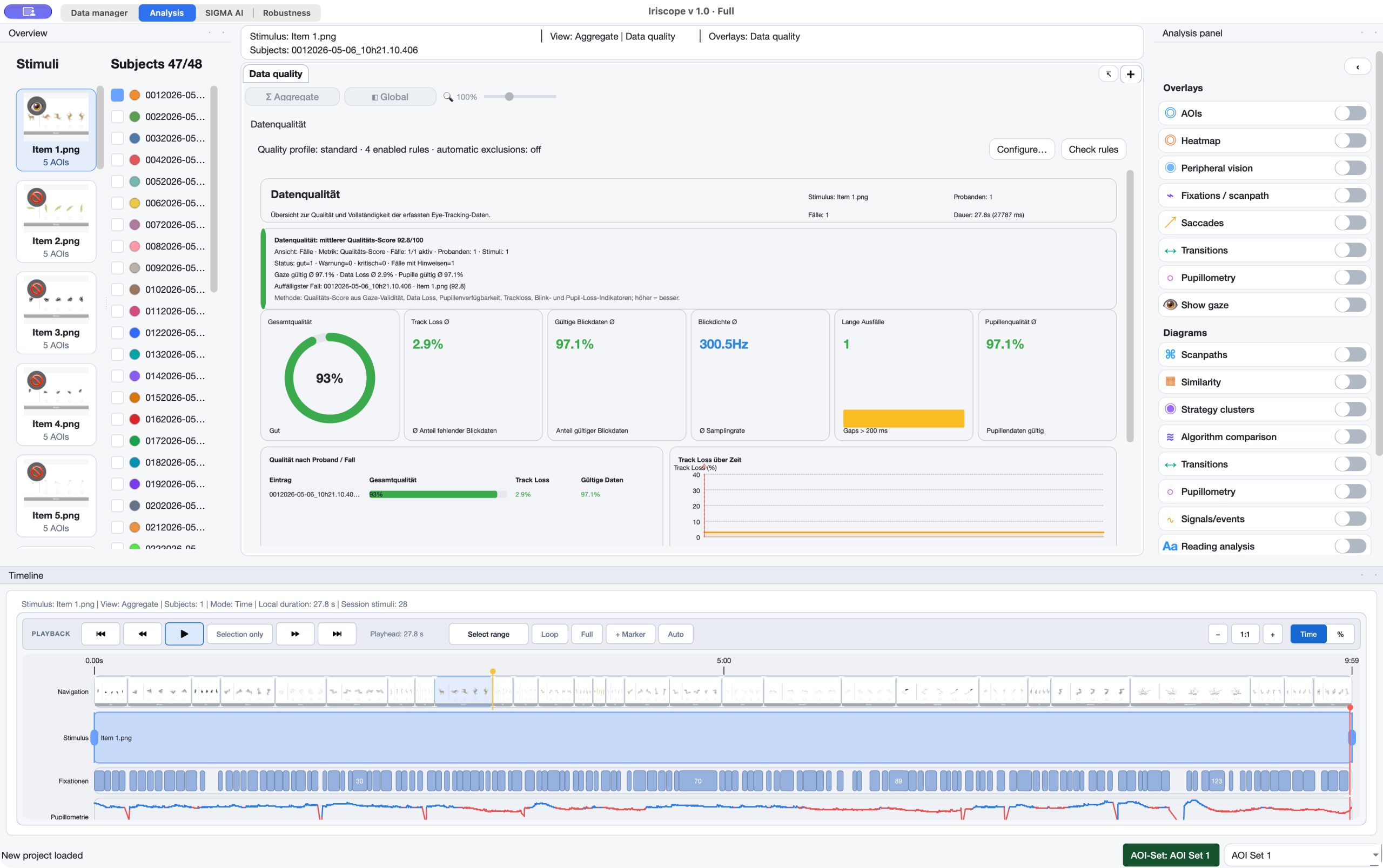
Task: Click the Similarity square icon
Action: (1170, 382)
